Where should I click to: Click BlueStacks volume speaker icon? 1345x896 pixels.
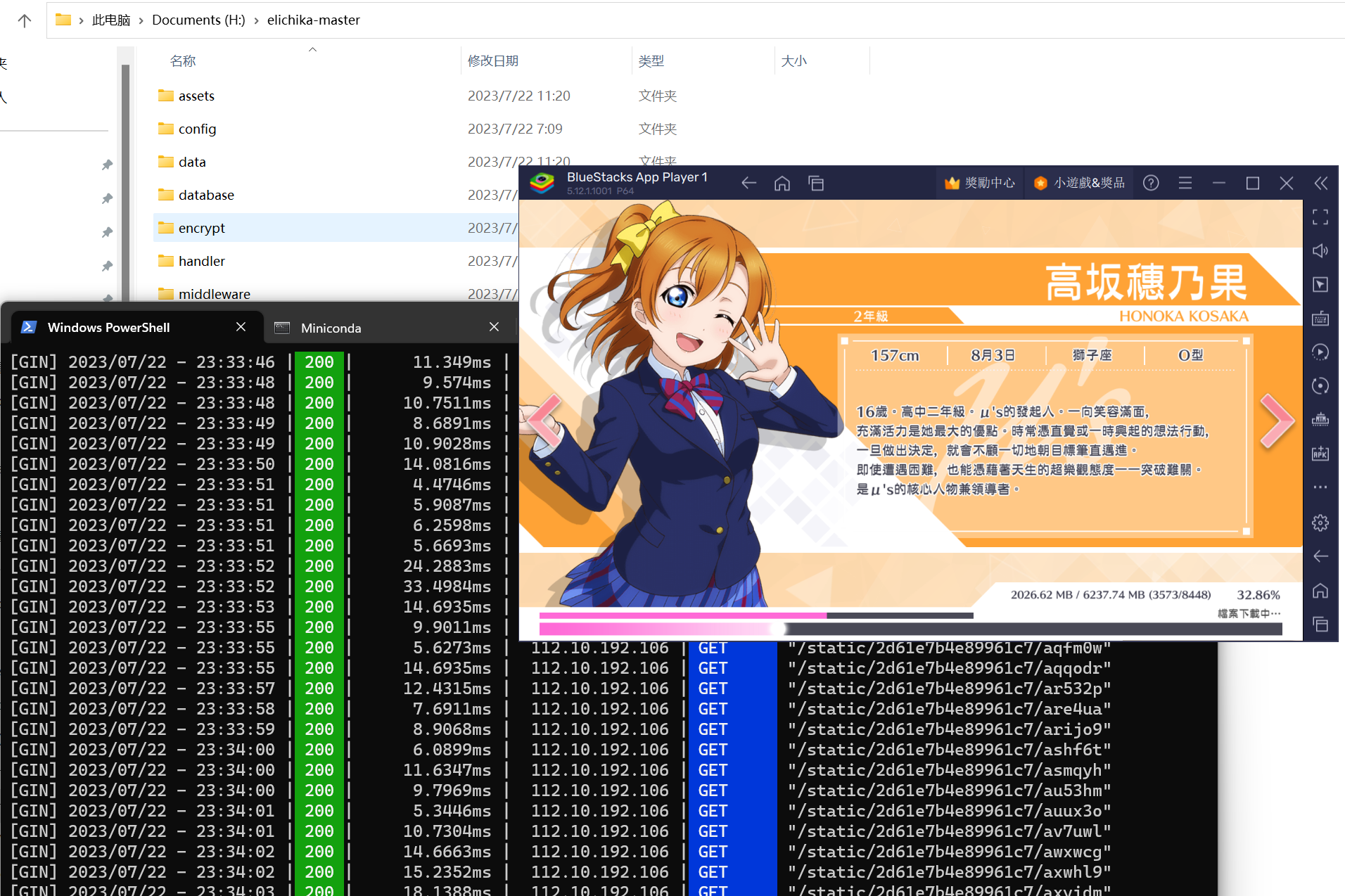point(1320,251)
